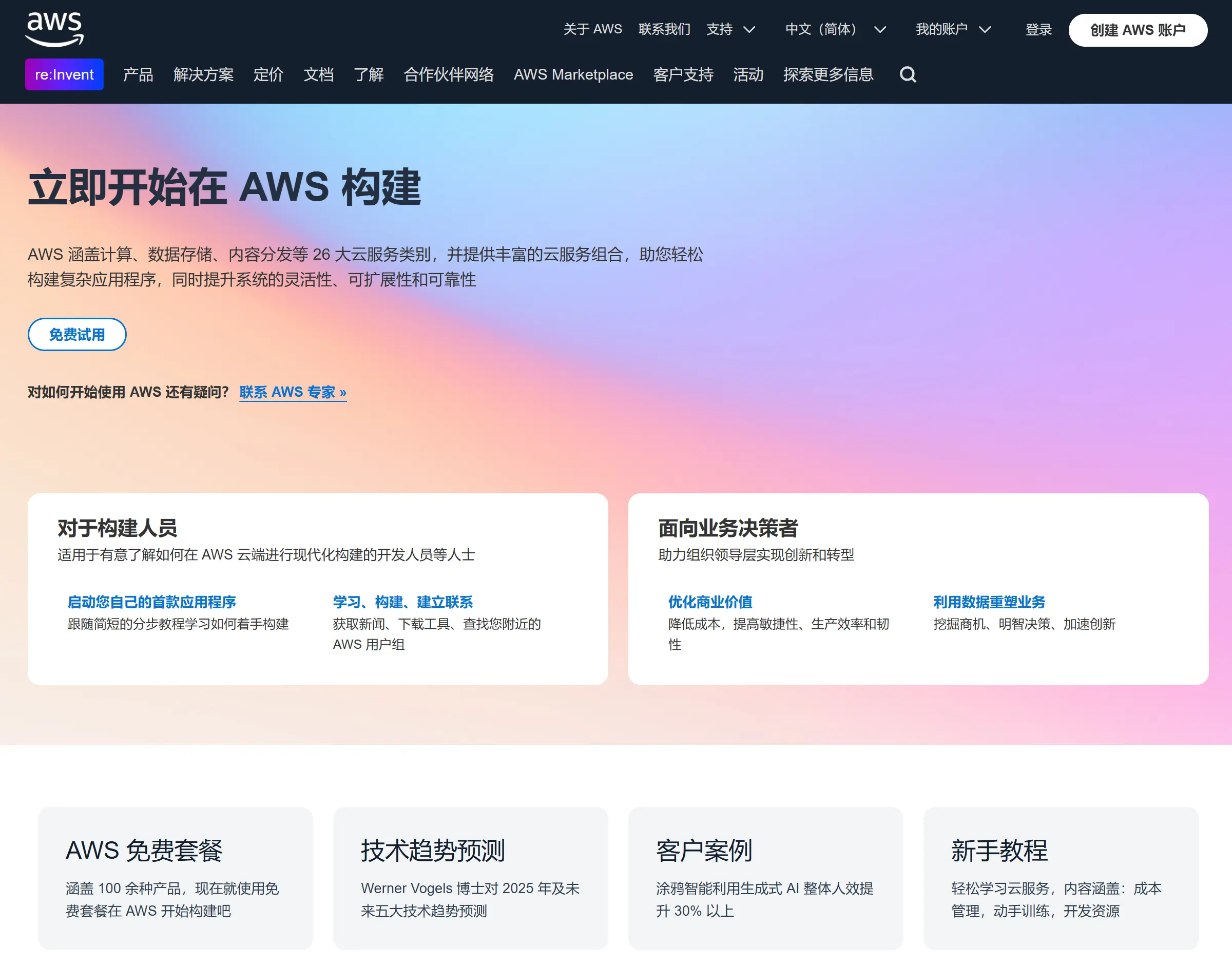Click the AWS logo icon

[x=54, y=29]
